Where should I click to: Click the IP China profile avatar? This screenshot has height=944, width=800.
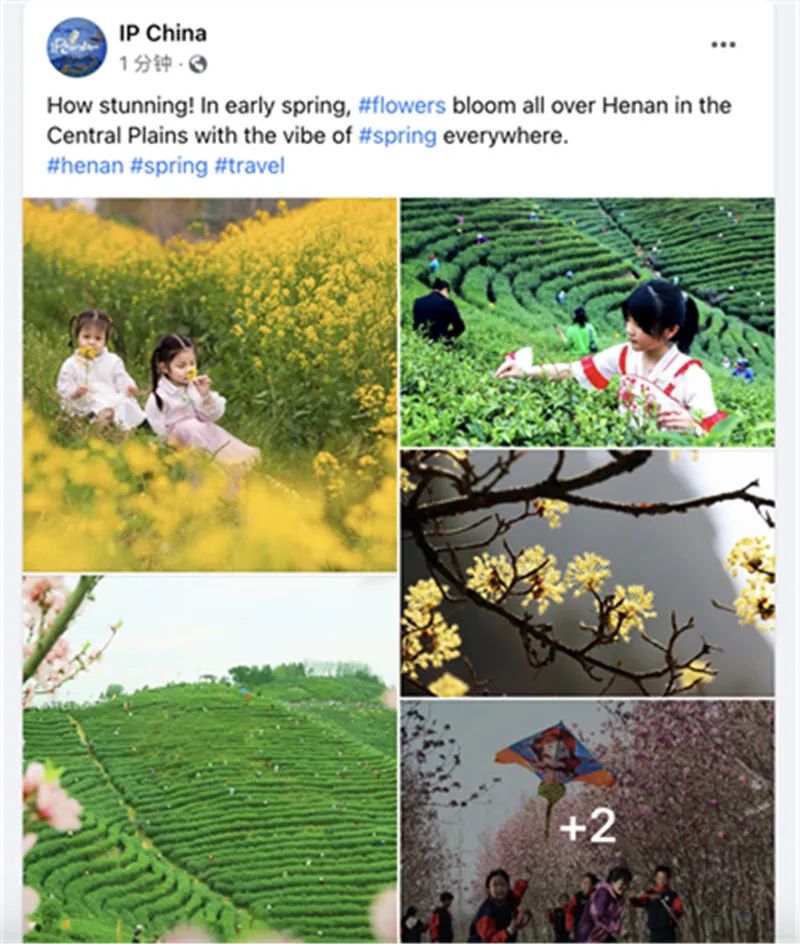(x=76, y=47)
